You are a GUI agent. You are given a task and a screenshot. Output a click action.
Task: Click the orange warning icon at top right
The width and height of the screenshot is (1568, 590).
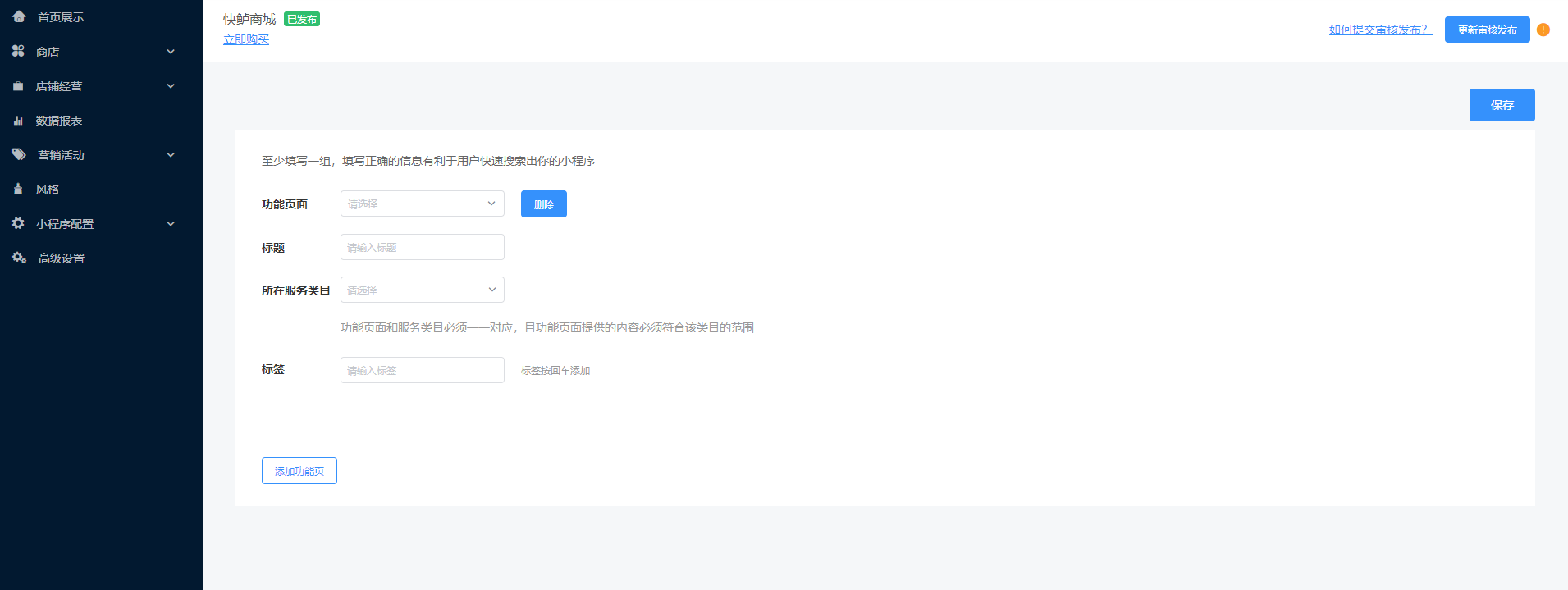point(1543,30)
